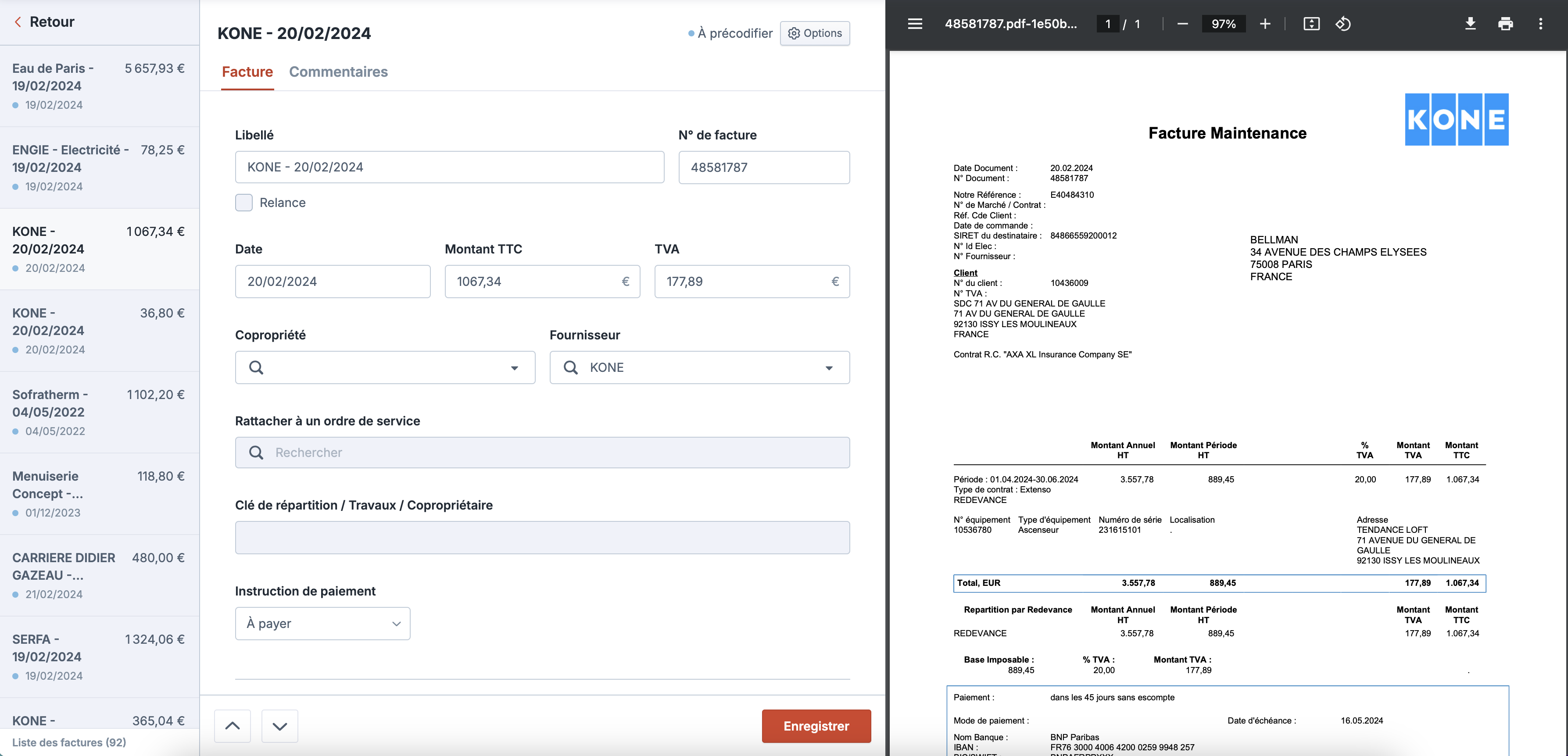Go to next invoice with down arrow
Image resolution: width=1568 pixels, height=756 pixels.
point(280,726)
